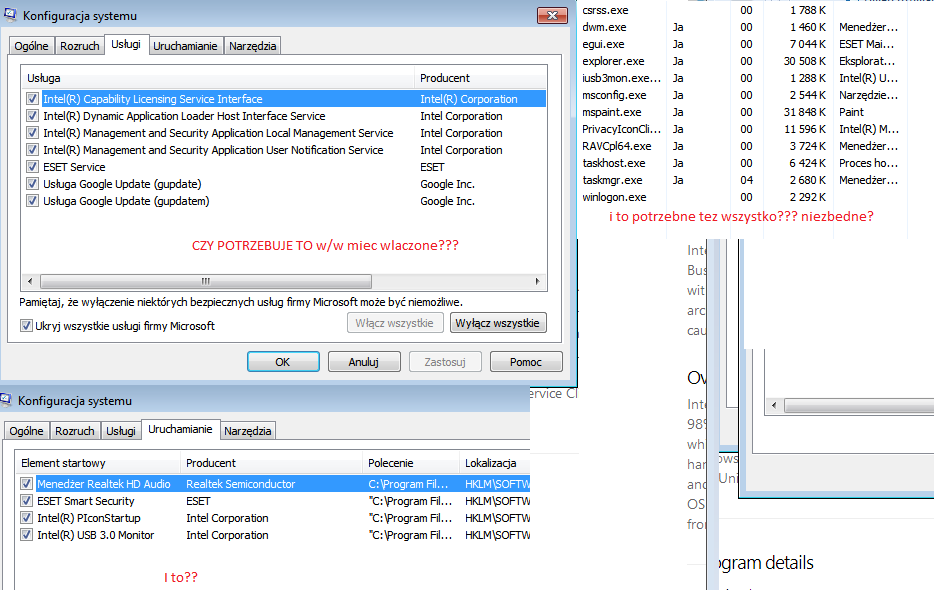Open the Ogólne tab in the startup-items window
Viewport: 934px width, 614px height.
[26, 431]
